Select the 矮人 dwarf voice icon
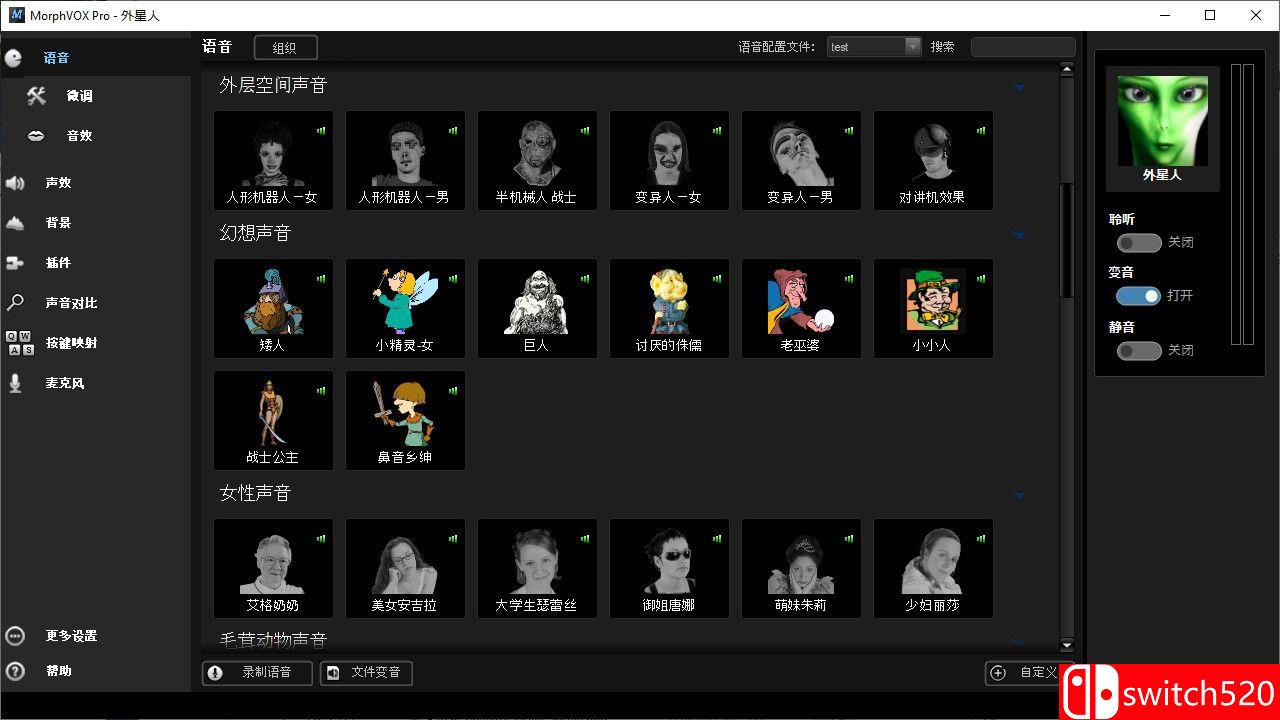1280x720 pixels. 273,307
